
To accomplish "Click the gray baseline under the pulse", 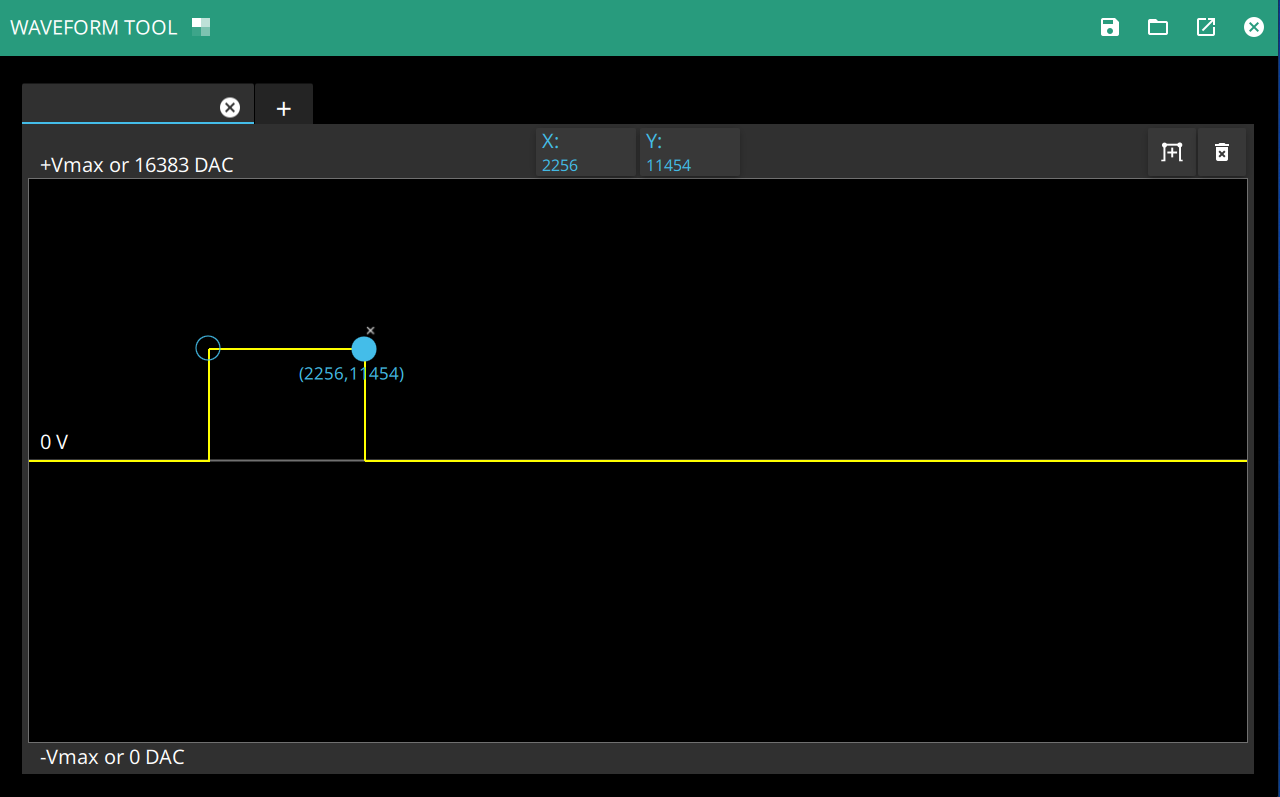I will [x=286, y=460].
